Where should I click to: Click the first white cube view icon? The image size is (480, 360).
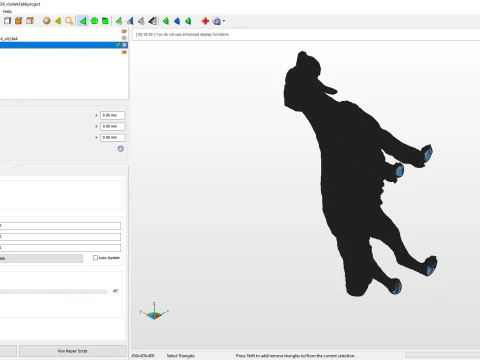click(x=7, y=21)
